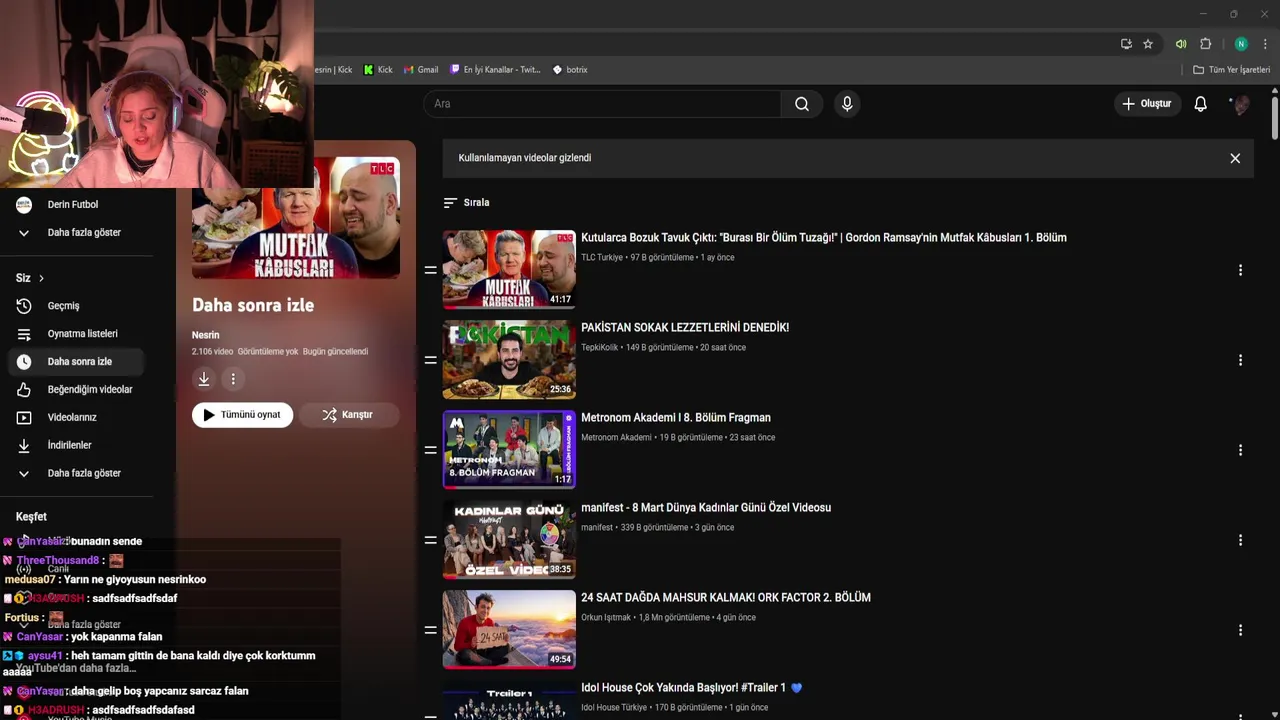Click the Tümünü oynat button
Viewport: 1280px width, 720px height.
tap(242, 415)
